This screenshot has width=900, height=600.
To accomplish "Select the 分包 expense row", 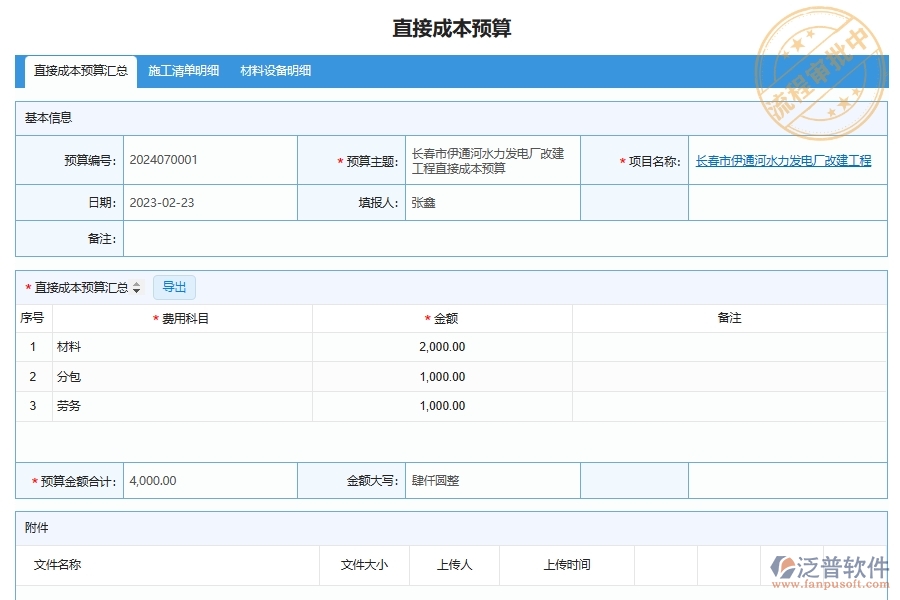I will tap(70, 377).
